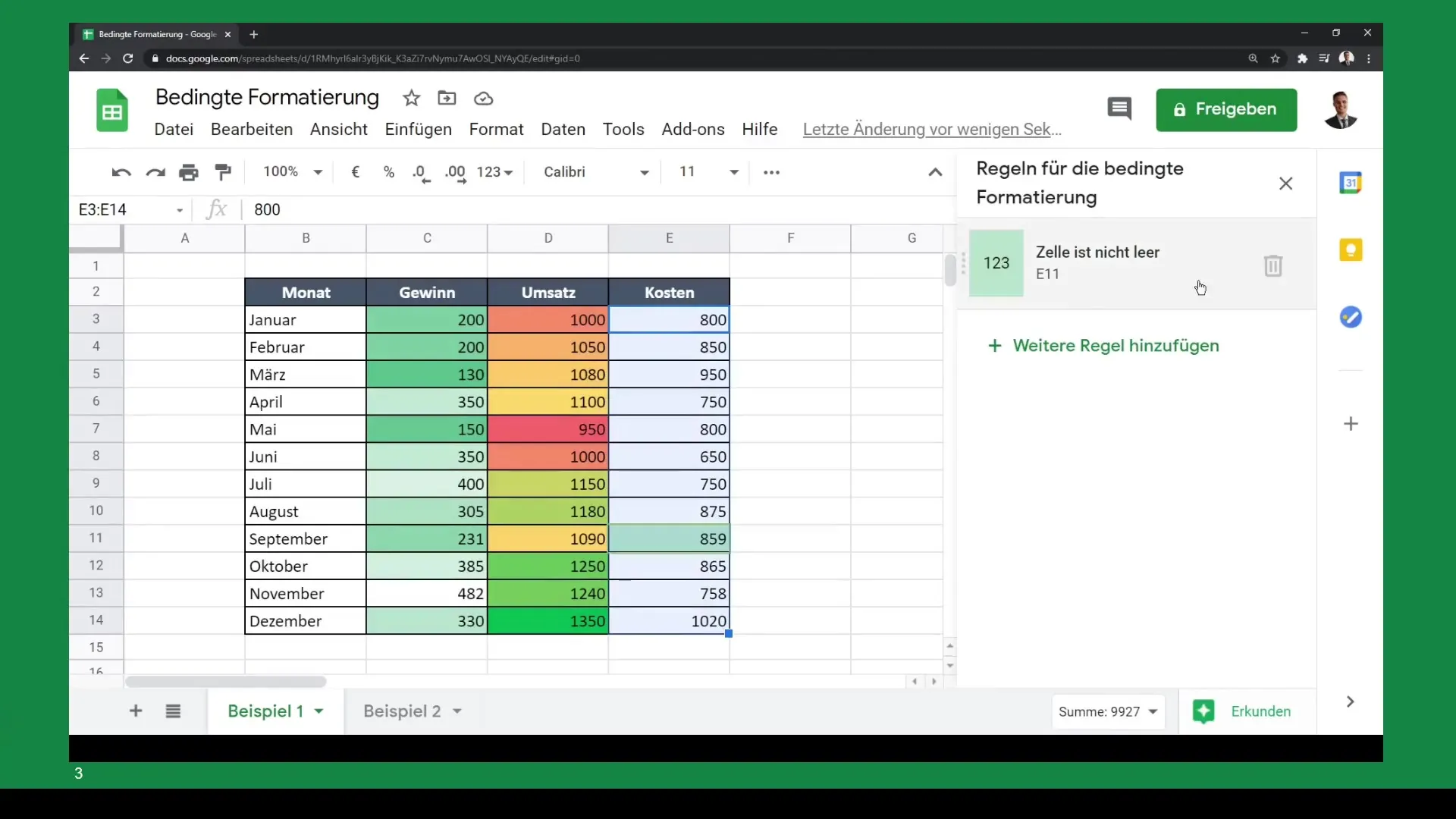Image resolution: width=1456 pixels, height=819 pixels.
Task: Click the currency Euro format icon
Action: 354,172
